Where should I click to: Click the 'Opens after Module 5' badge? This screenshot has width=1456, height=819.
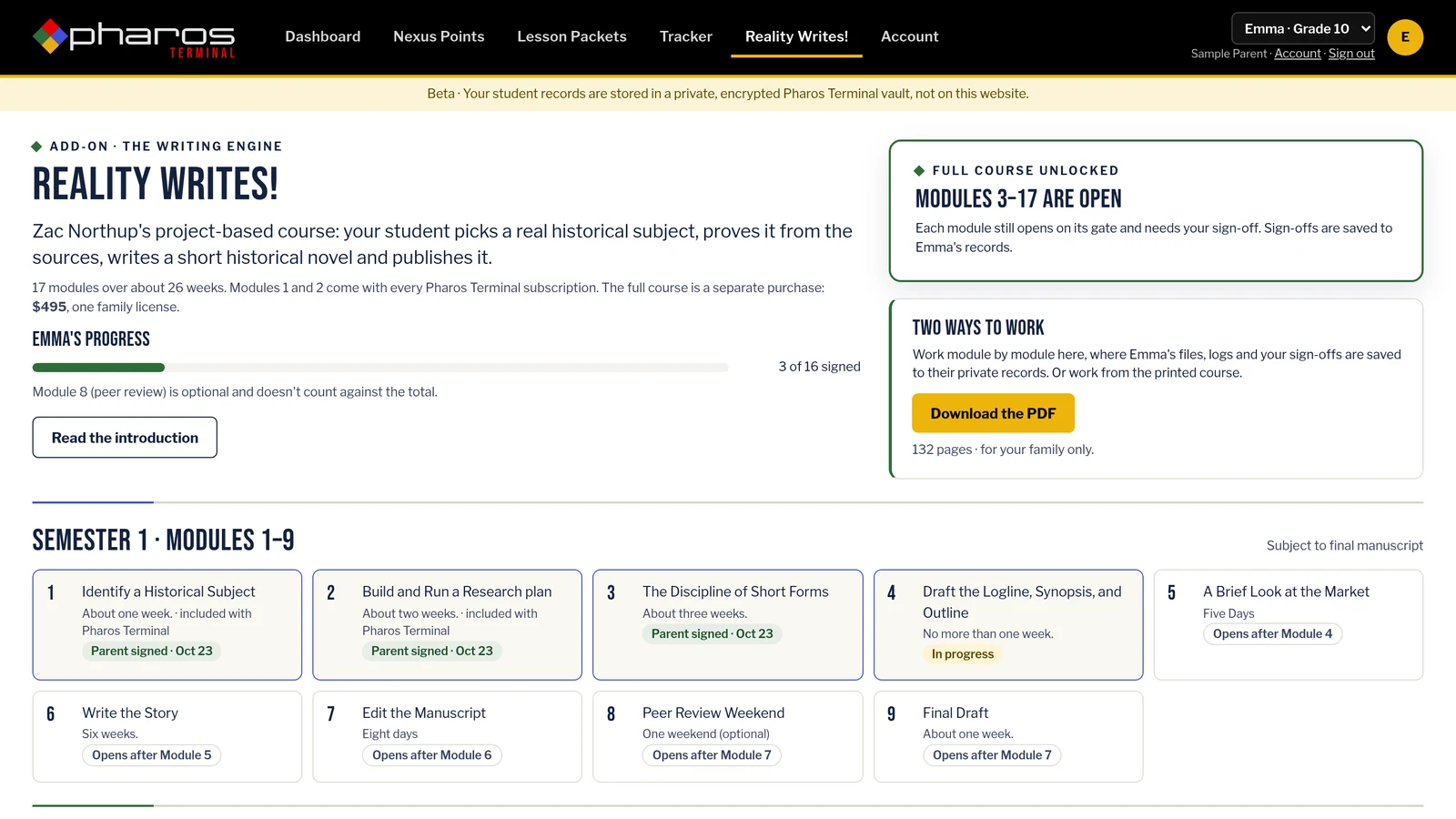151,755
